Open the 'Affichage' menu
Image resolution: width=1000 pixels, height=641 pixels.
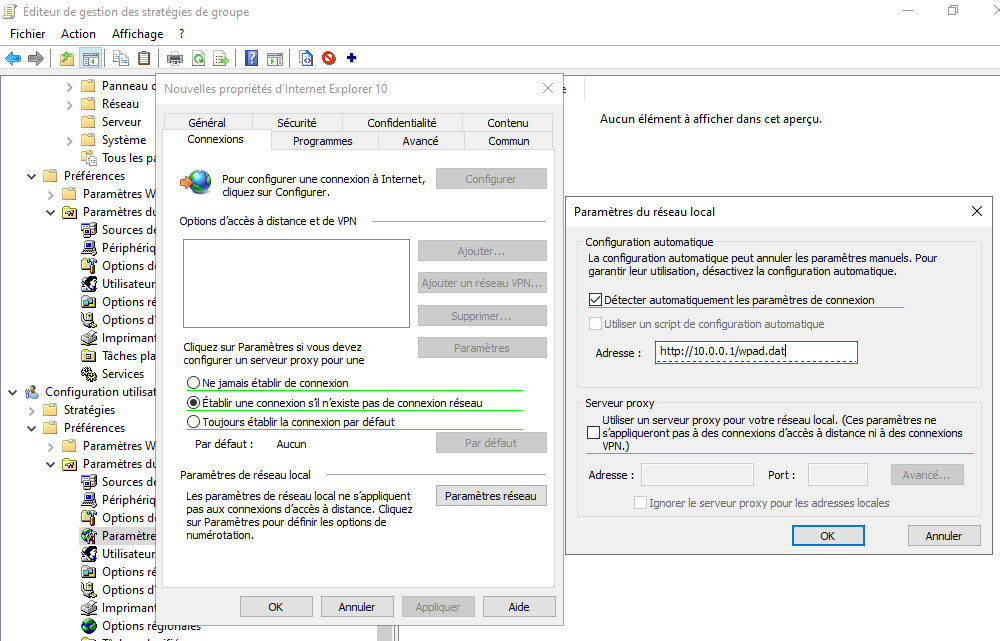(x=137, y=34)
